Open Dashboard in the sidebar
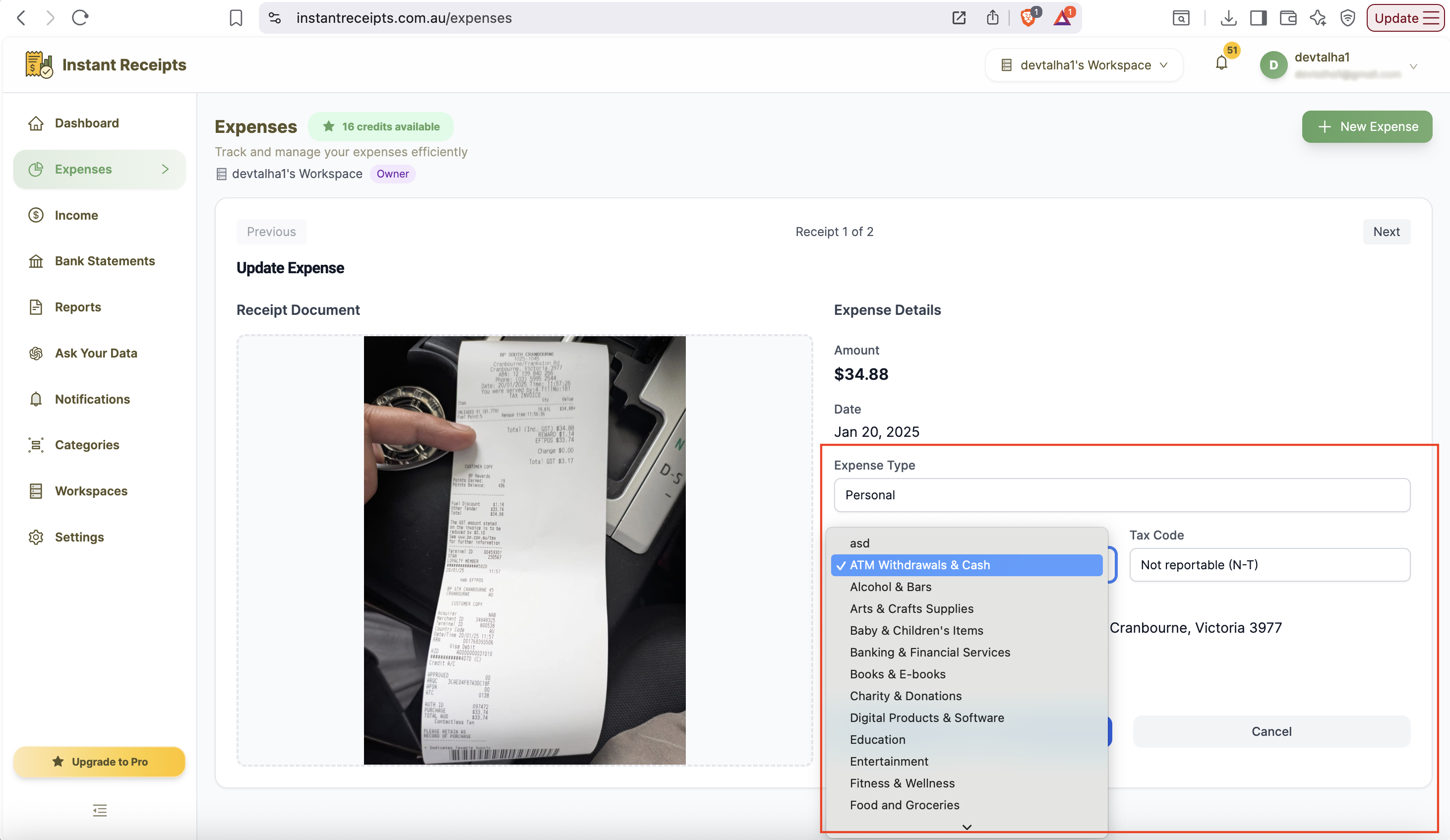Screen dimensions: 1450x840 [x=100, y=123]
